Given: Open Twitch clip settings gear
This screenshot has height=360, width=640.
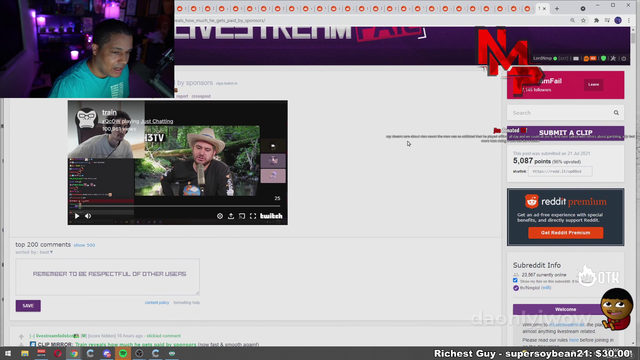Looking at the screenshot, I should coord(220,216).
